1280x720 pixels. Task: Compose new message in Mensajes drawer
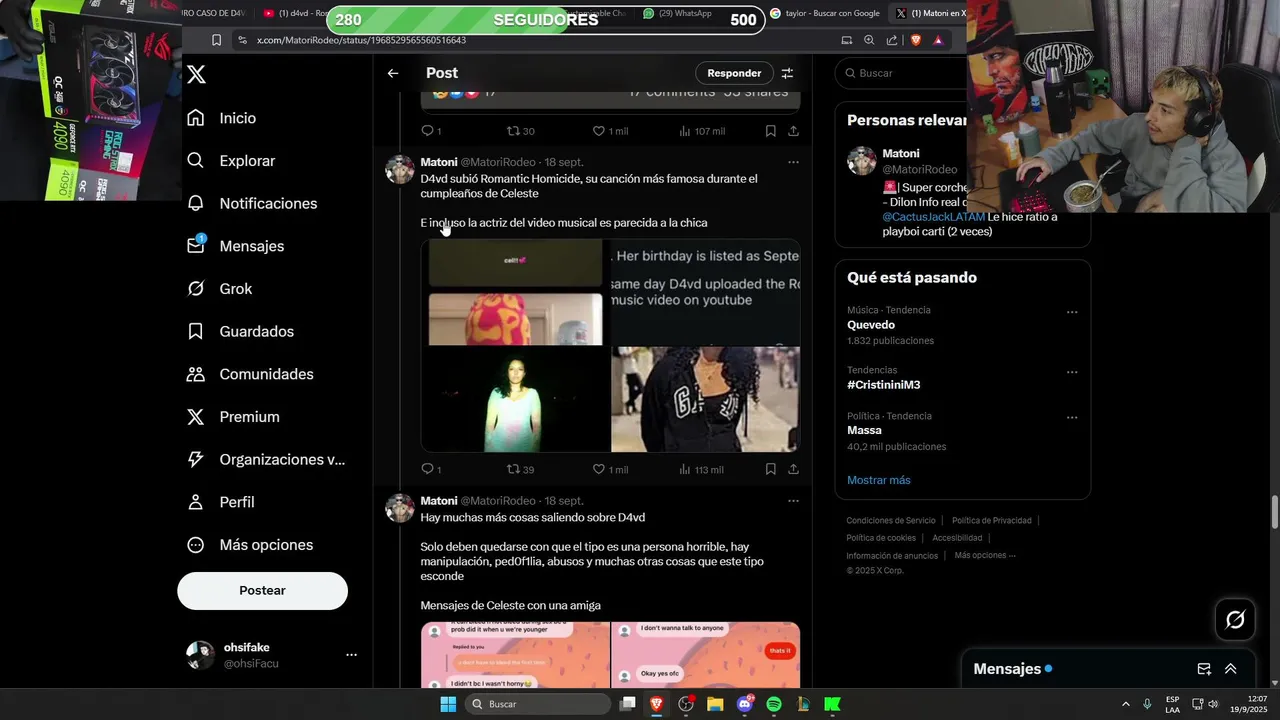pyautogui.click(x=1204, y=669)
